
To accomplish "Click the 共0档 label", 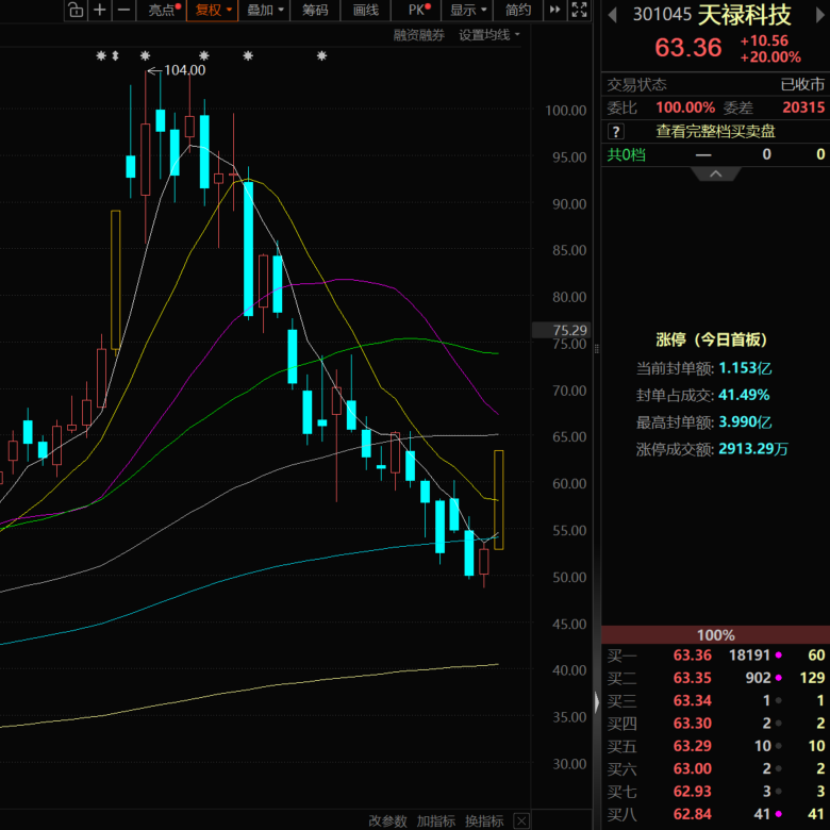I will click(626, 155).
